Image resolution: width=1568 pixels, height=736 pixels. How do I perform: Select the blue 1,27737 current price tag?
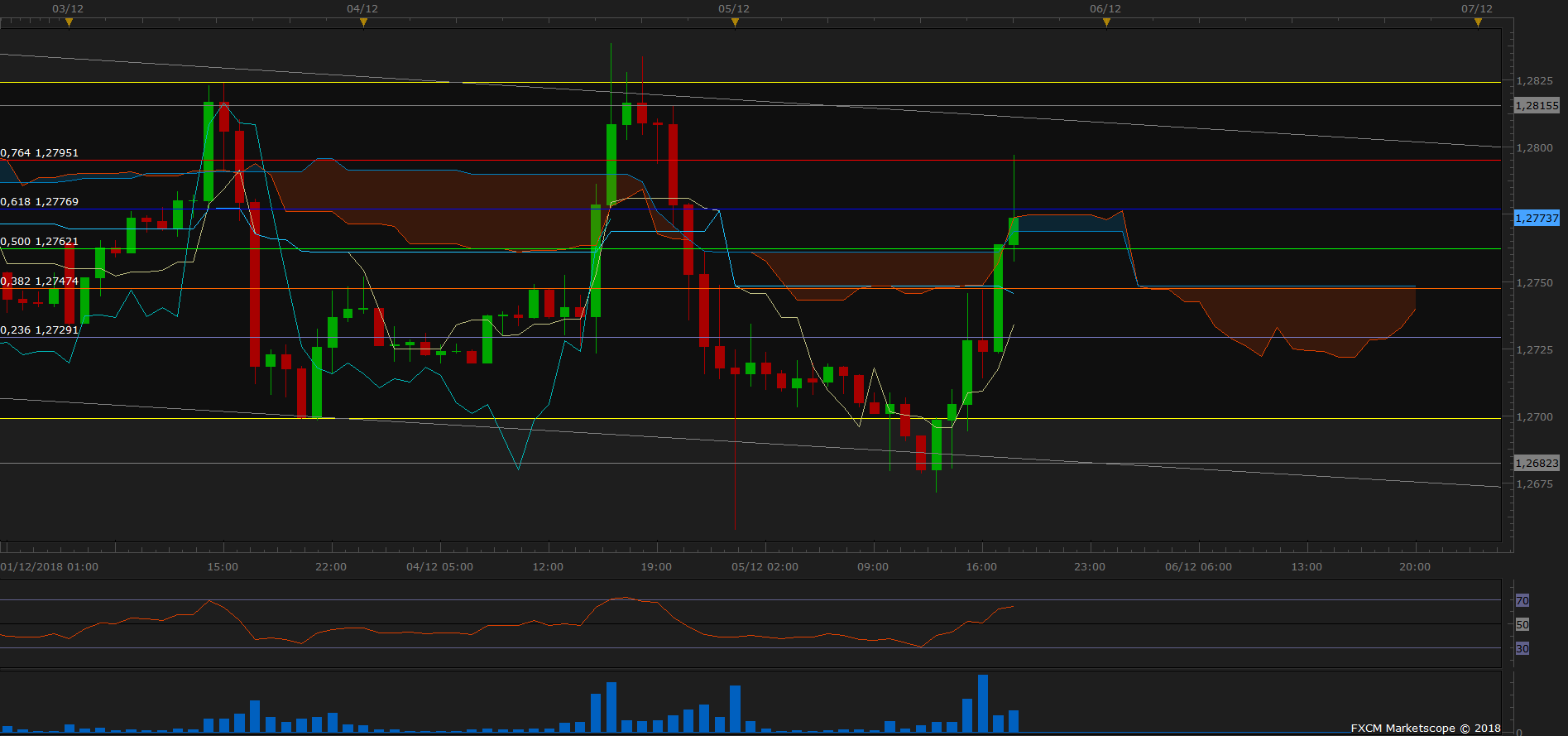(x=1537, y=218)
